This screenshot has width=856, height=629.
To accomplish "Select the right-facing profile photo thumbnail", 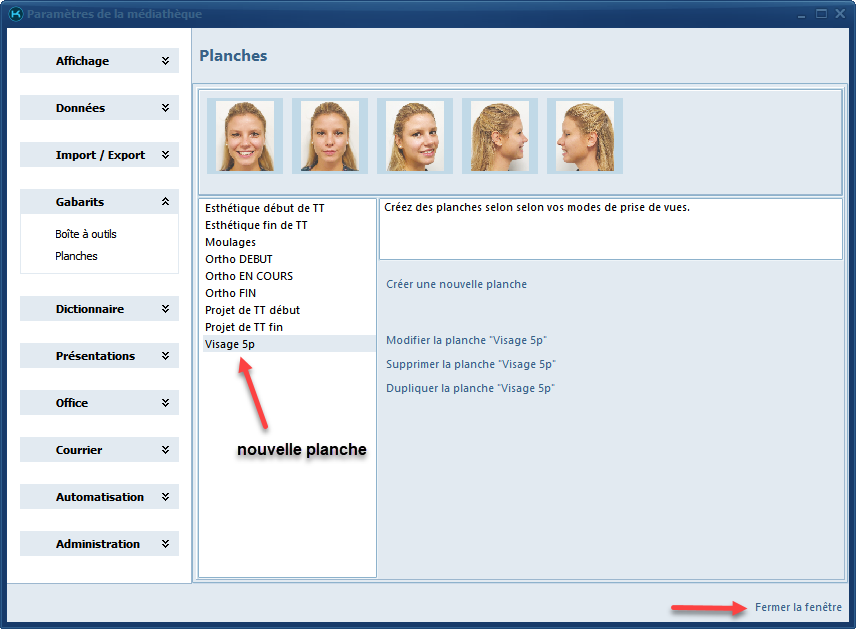I will (x=500, y=136).
